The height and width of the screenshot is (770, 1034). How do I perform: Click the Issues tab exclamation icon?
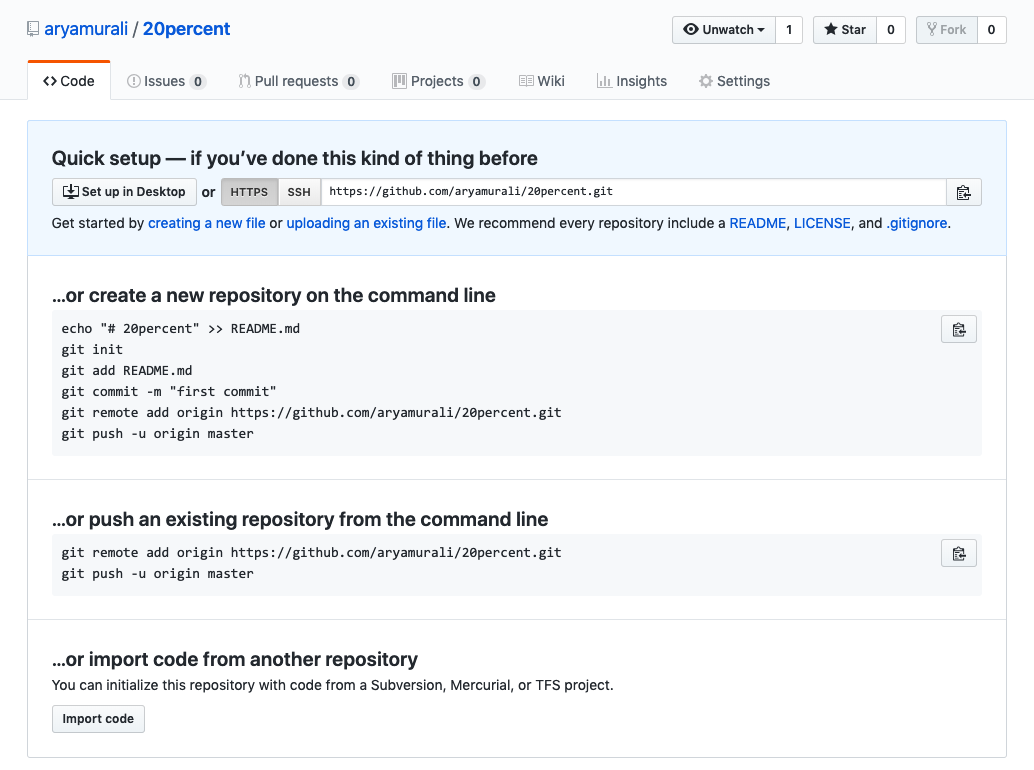pyautogui.click(x=134, y=81)
